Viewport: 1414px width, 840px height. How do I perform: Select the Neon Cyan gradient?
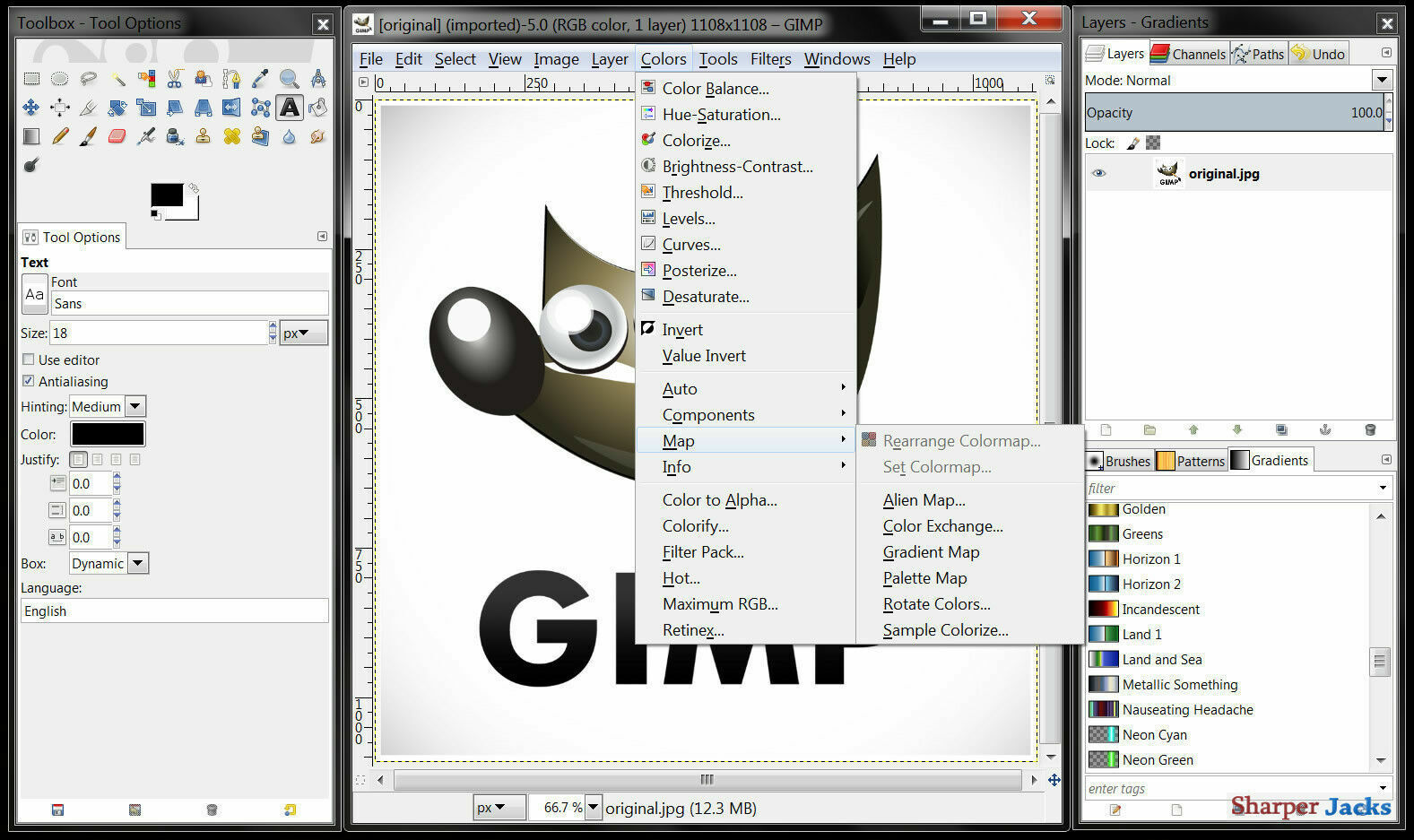click(x=1227, y=734)
